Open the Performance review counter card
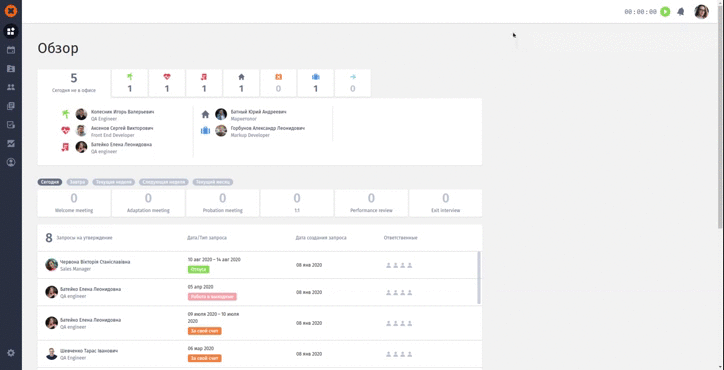The height and width of the screenshot is (370, 724). pyautogui.click(x=371, y=203)
